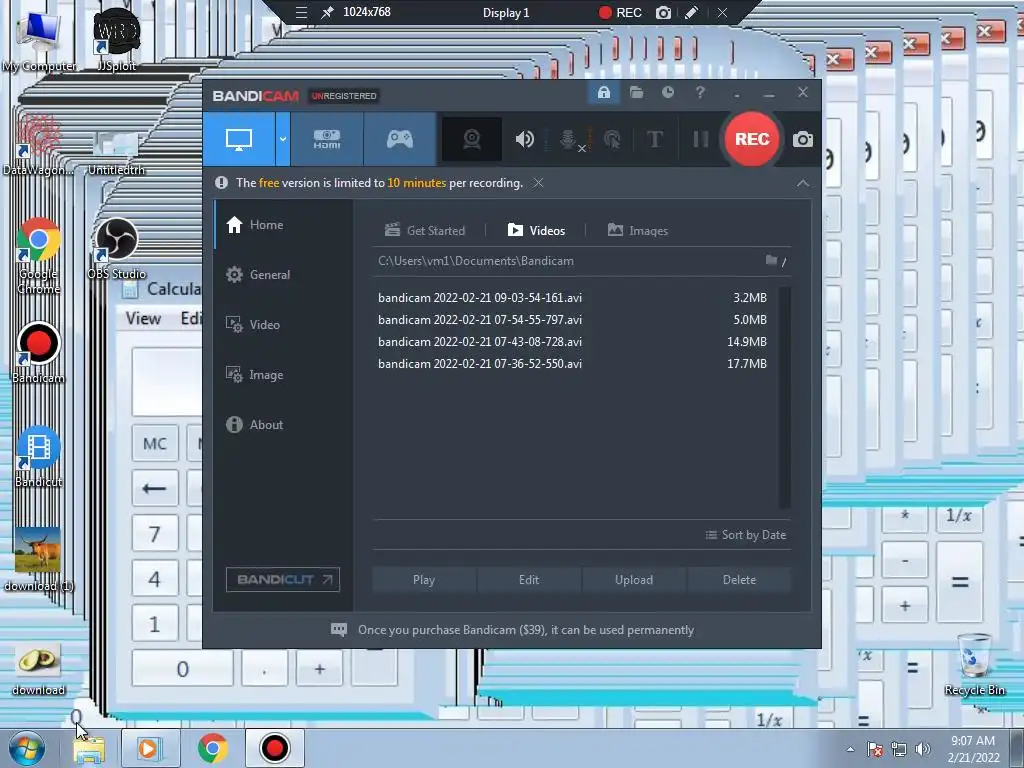Open OBS Studio desktop shortcut
1024x768 pixels.
116,249
